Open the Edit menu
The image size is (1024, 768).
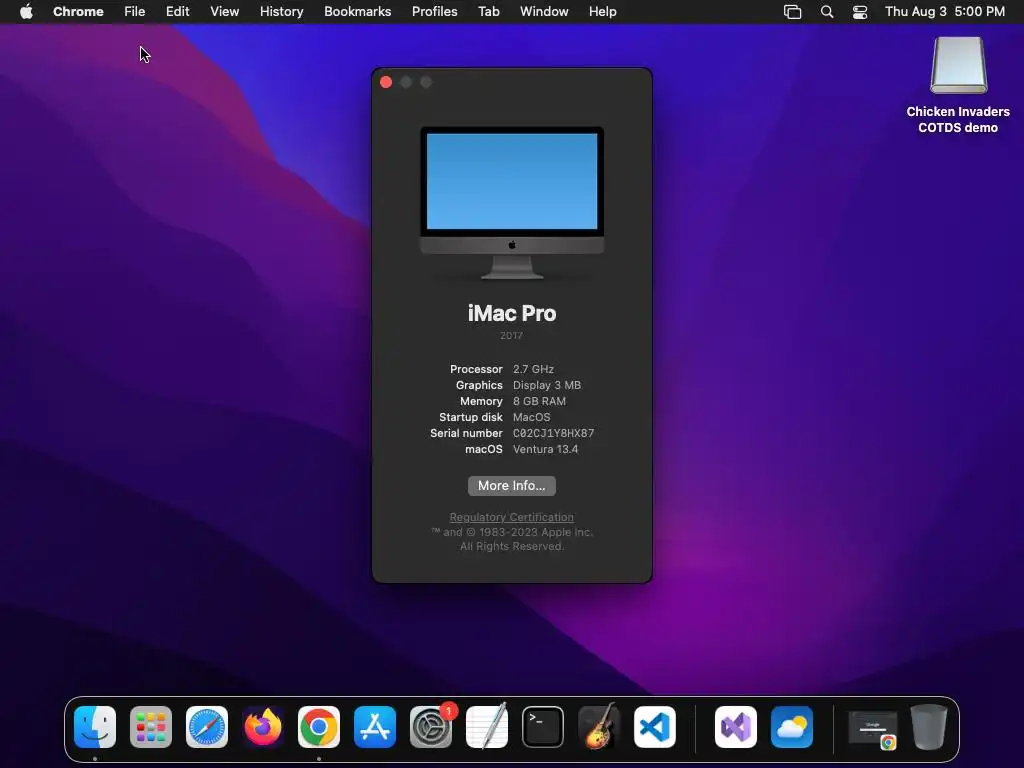pyautogui.click(x=177, y=11)
